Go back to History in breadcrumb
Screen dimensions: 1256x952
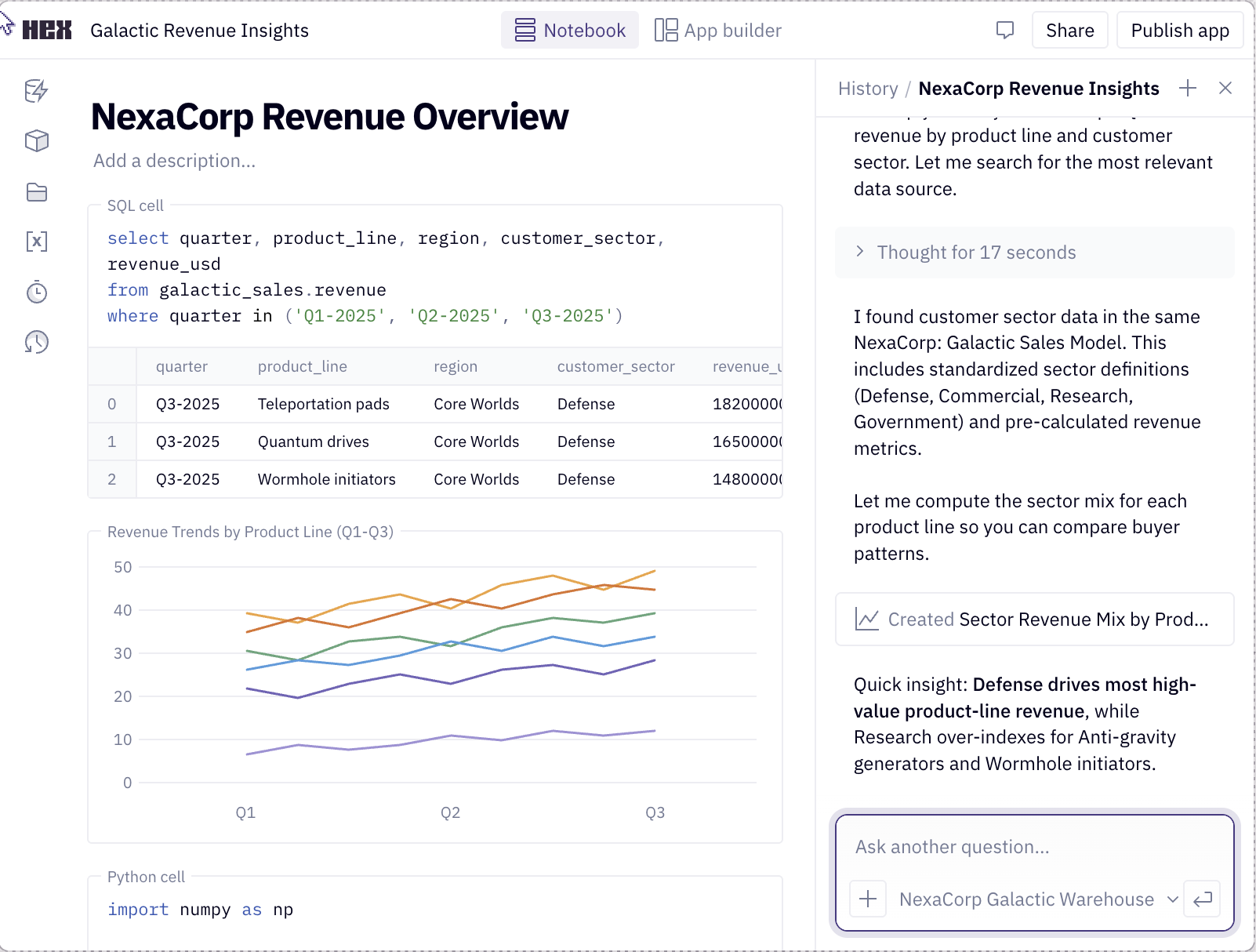pyautogui.click(x=868, y=89)
